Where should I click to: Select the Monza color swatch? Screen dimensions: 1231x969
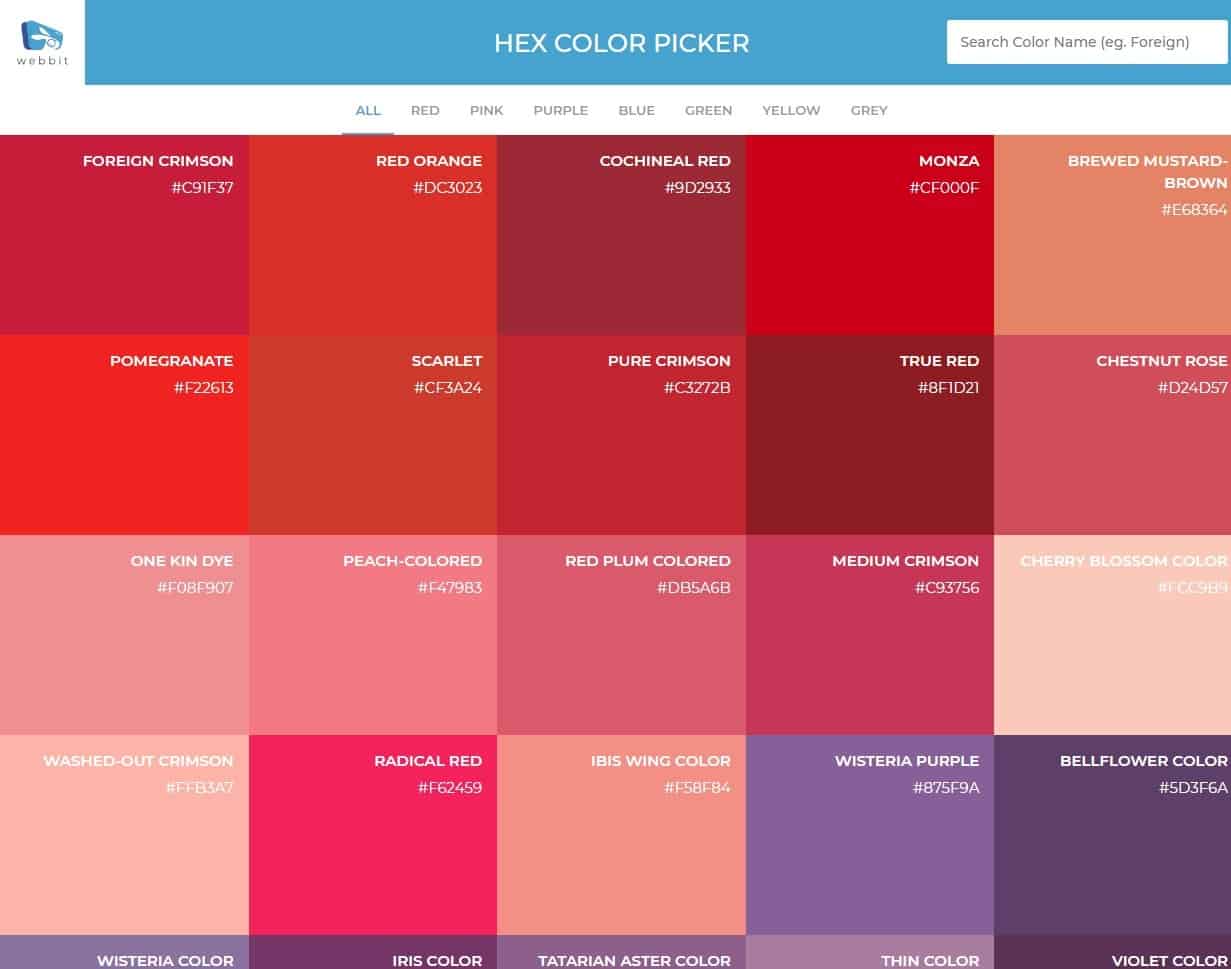click(869, 232)
